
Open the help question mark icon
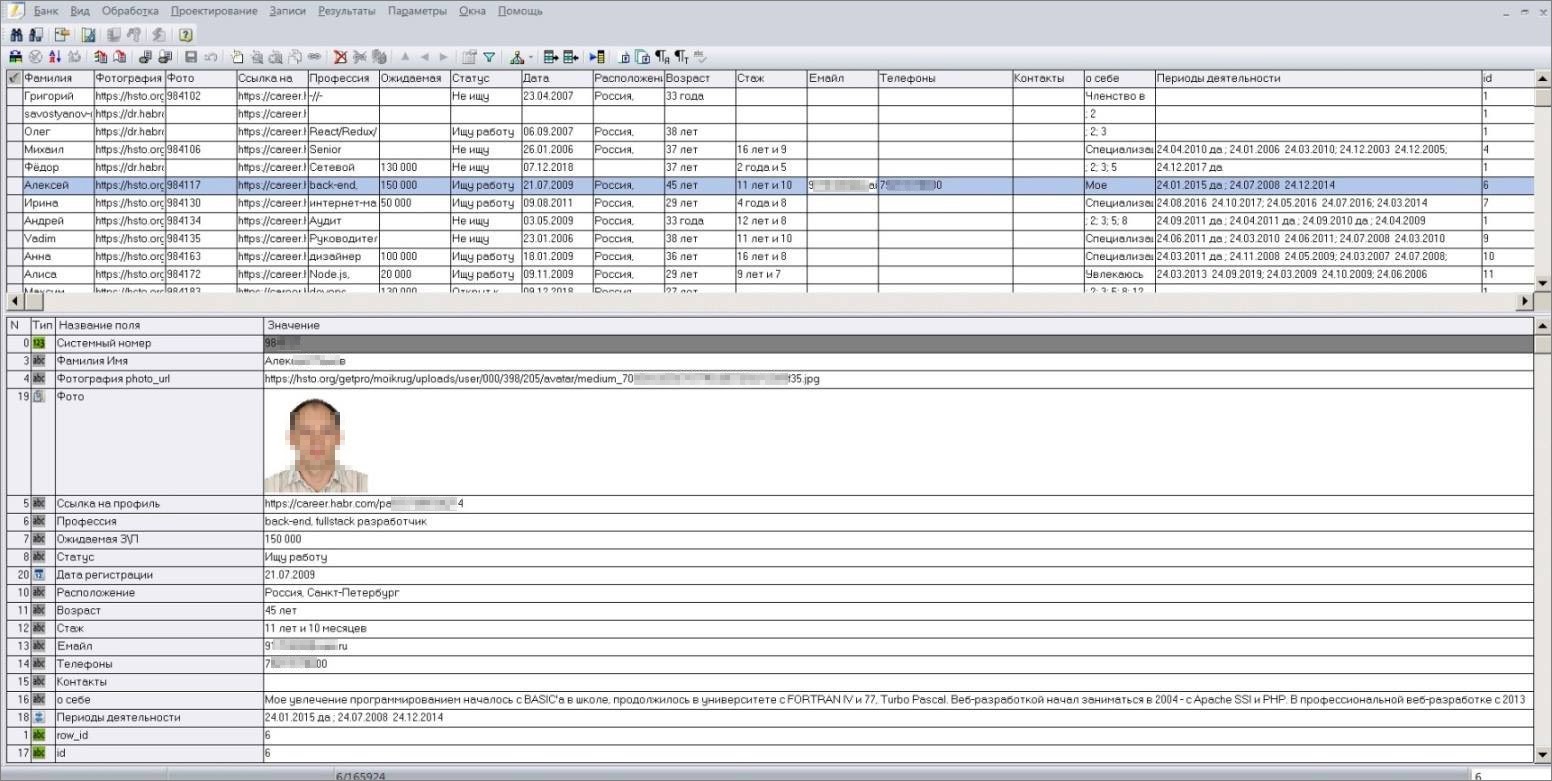[x=185, y=34]
